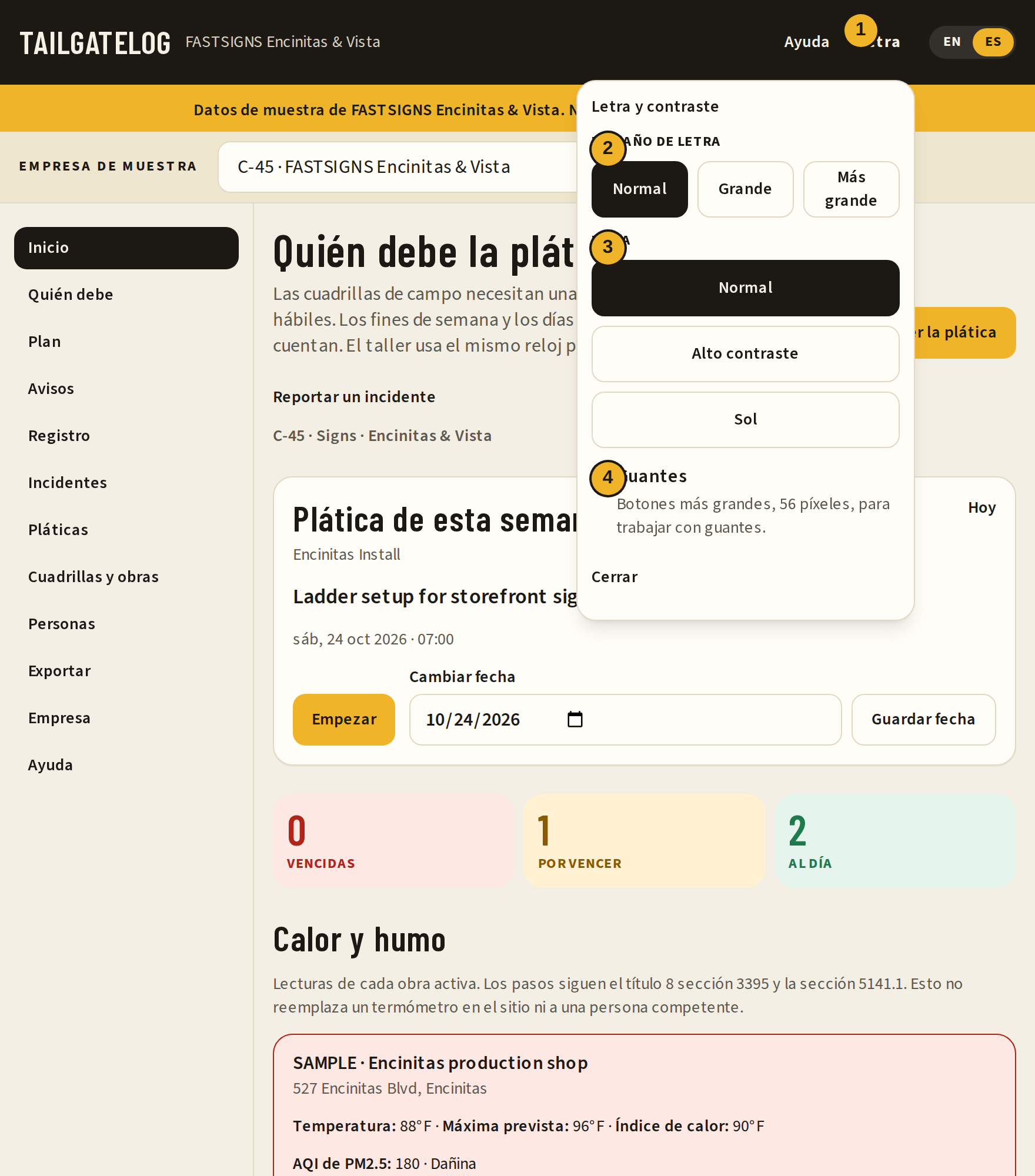1035x1176 pixels.
Task: Open Avisos in sidebar
Action: pyautogui.click(x=126, y=389)
